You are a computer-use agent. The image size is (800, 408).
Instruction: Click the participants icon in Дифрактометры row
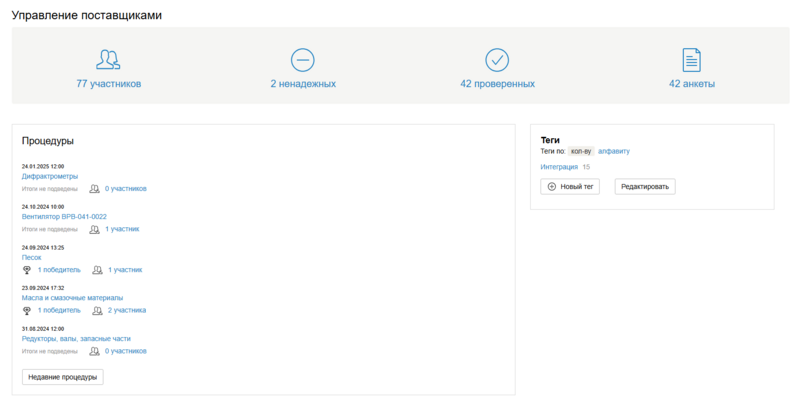94,188
